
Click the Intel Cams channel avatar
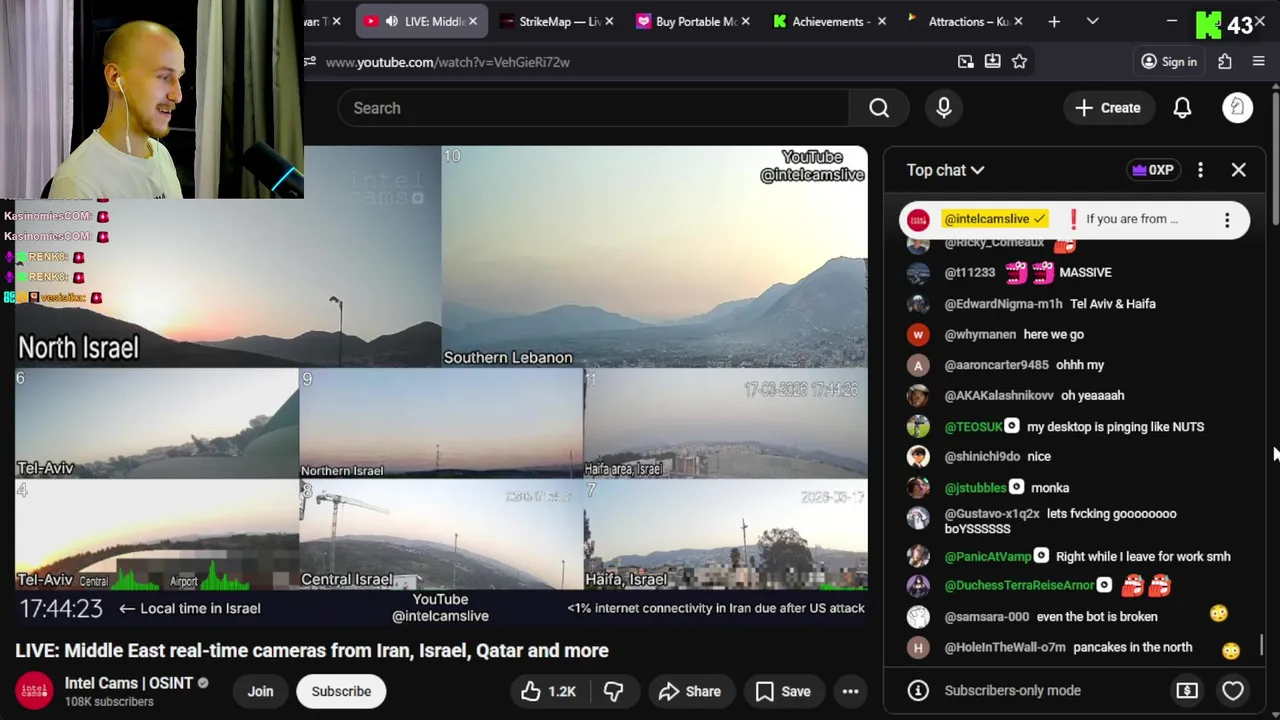[x=34, y=691]
